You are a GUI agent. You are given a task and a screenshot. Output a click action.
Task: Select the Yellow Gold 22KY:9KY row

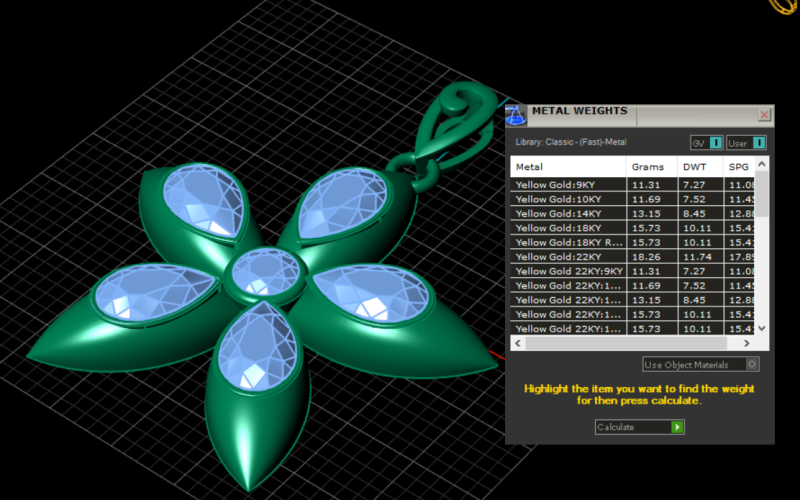click(x=632, y=271)
